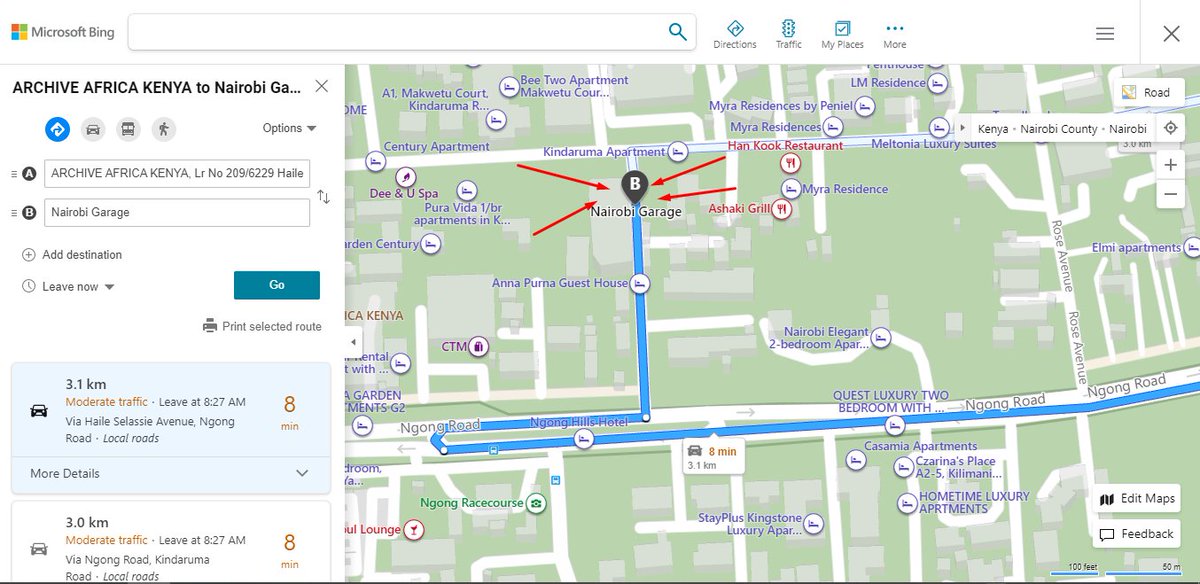Click the locate me icon
The image size is (1200, 584).
[1170, 129]
